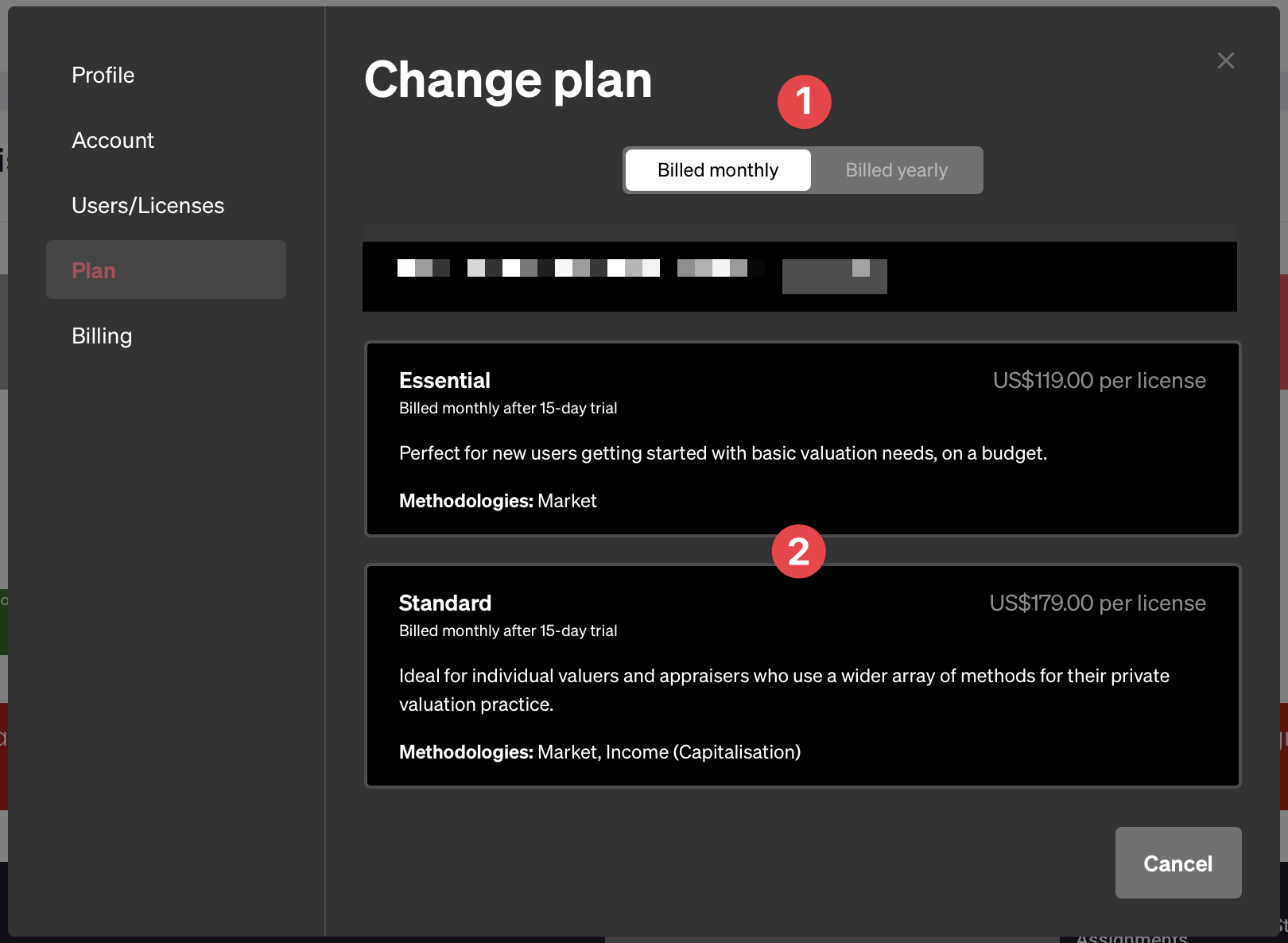
Task: Click the US$119.00 per license price
Action: pos(1099,380)
